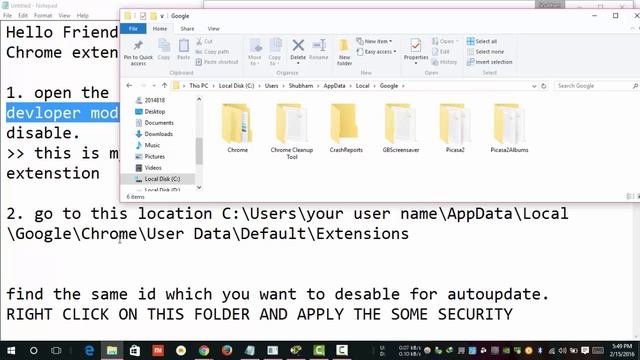
Task: Open Notepad's Format menu
Action: point(43,16)
